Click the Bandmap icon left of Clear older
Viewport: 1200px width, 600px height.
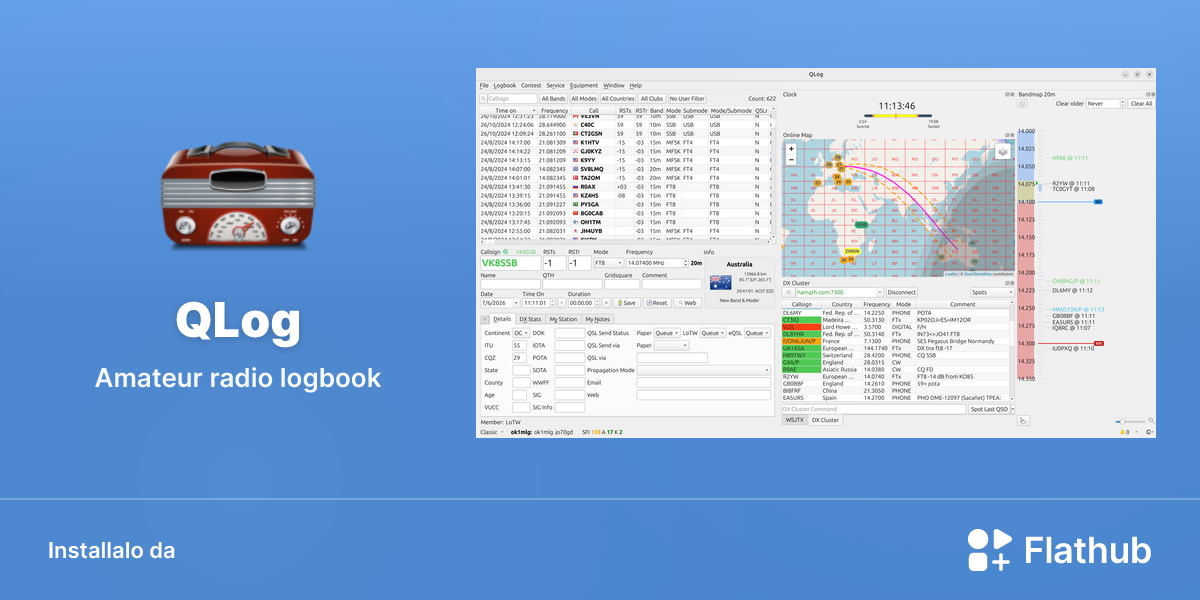[1022, 103]
